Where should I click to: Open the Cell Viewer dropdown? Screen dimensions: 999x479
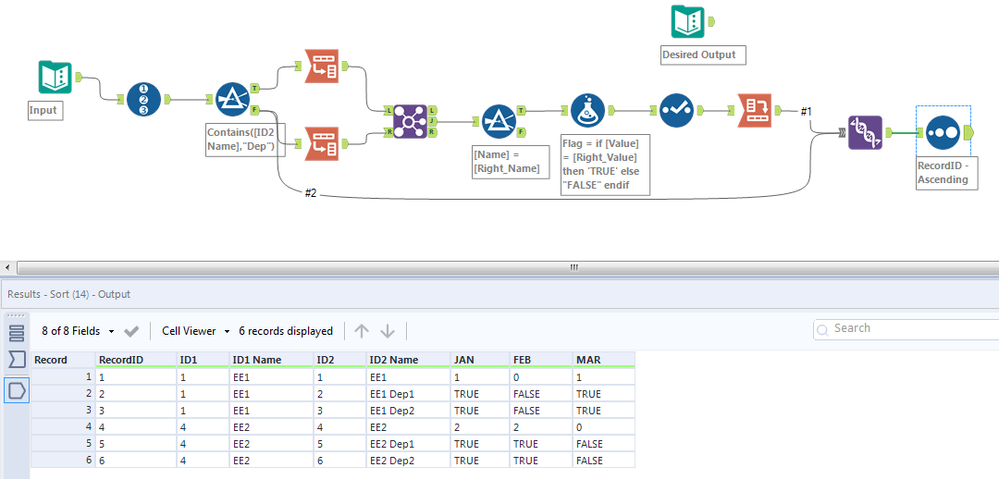(196, 331)
